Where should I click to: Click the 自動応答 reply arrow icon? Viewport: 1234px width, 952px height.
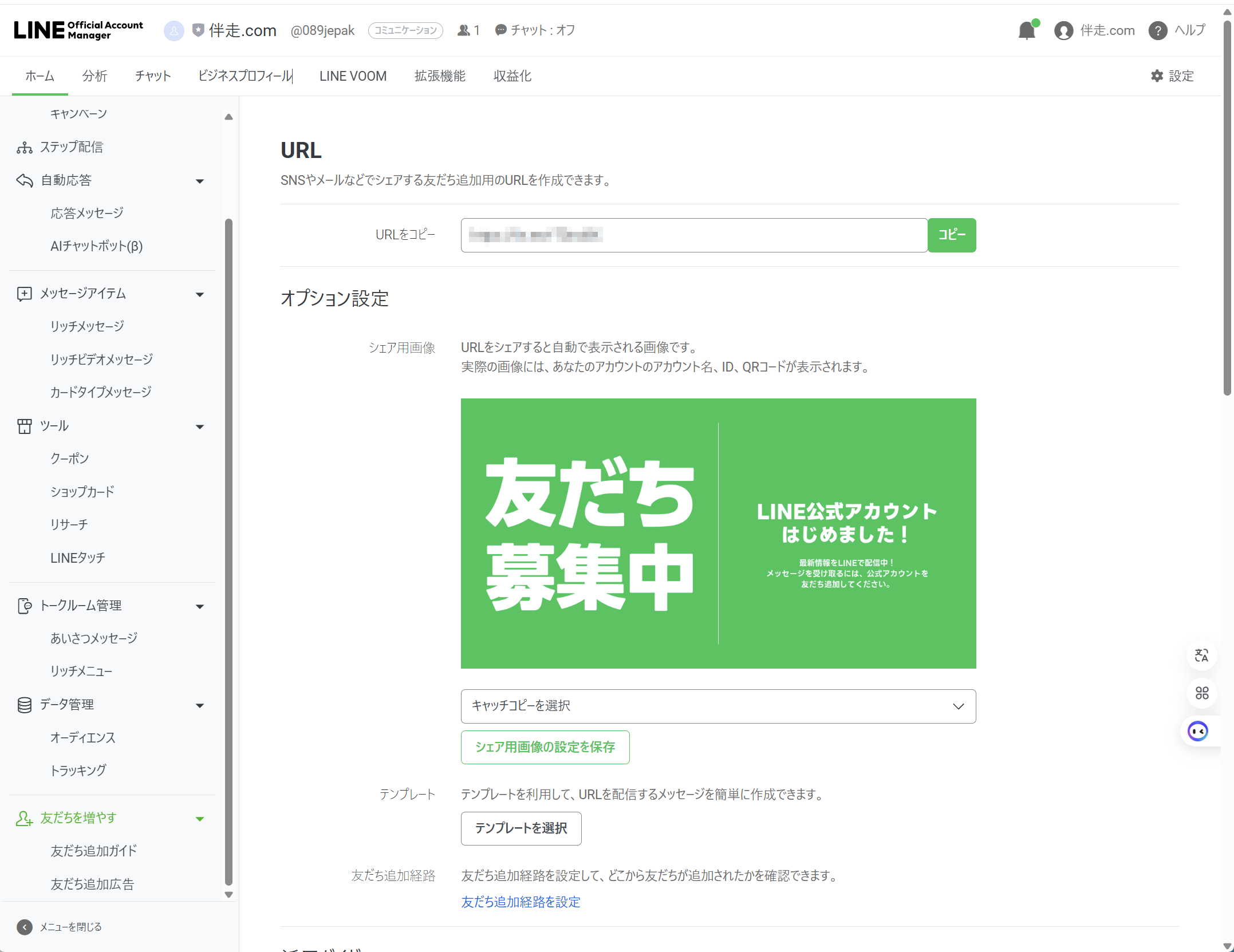[25, 180]
